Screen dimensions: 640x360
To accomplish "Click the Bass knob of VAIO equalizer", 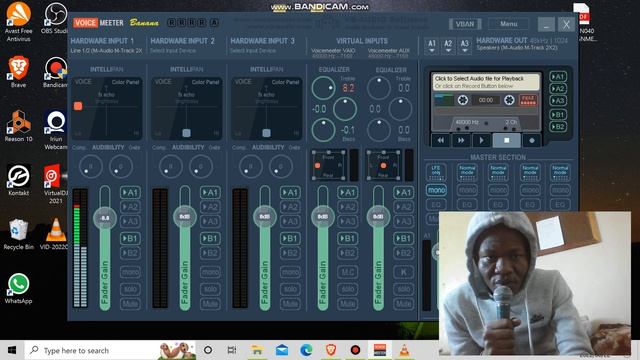I will (x=323, y=131).
